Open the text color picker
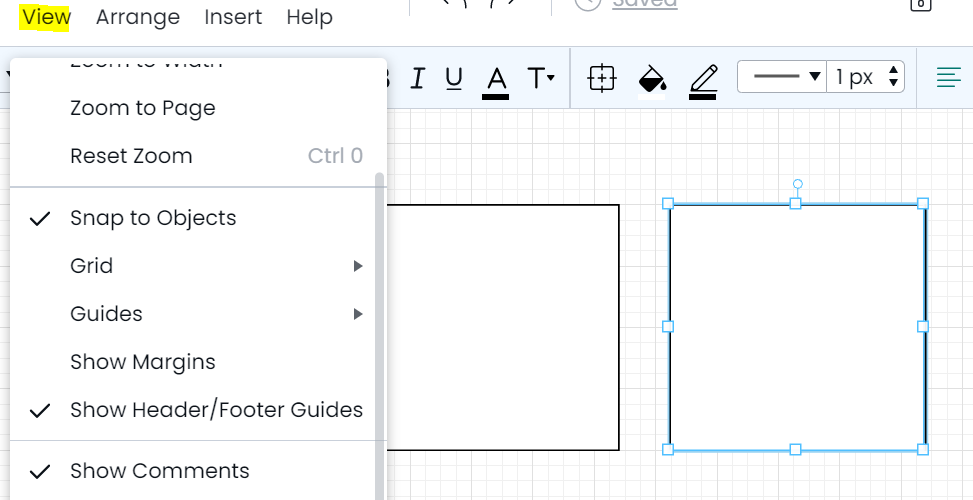Viewport: 973px width, 500px height. click(496, 81)
